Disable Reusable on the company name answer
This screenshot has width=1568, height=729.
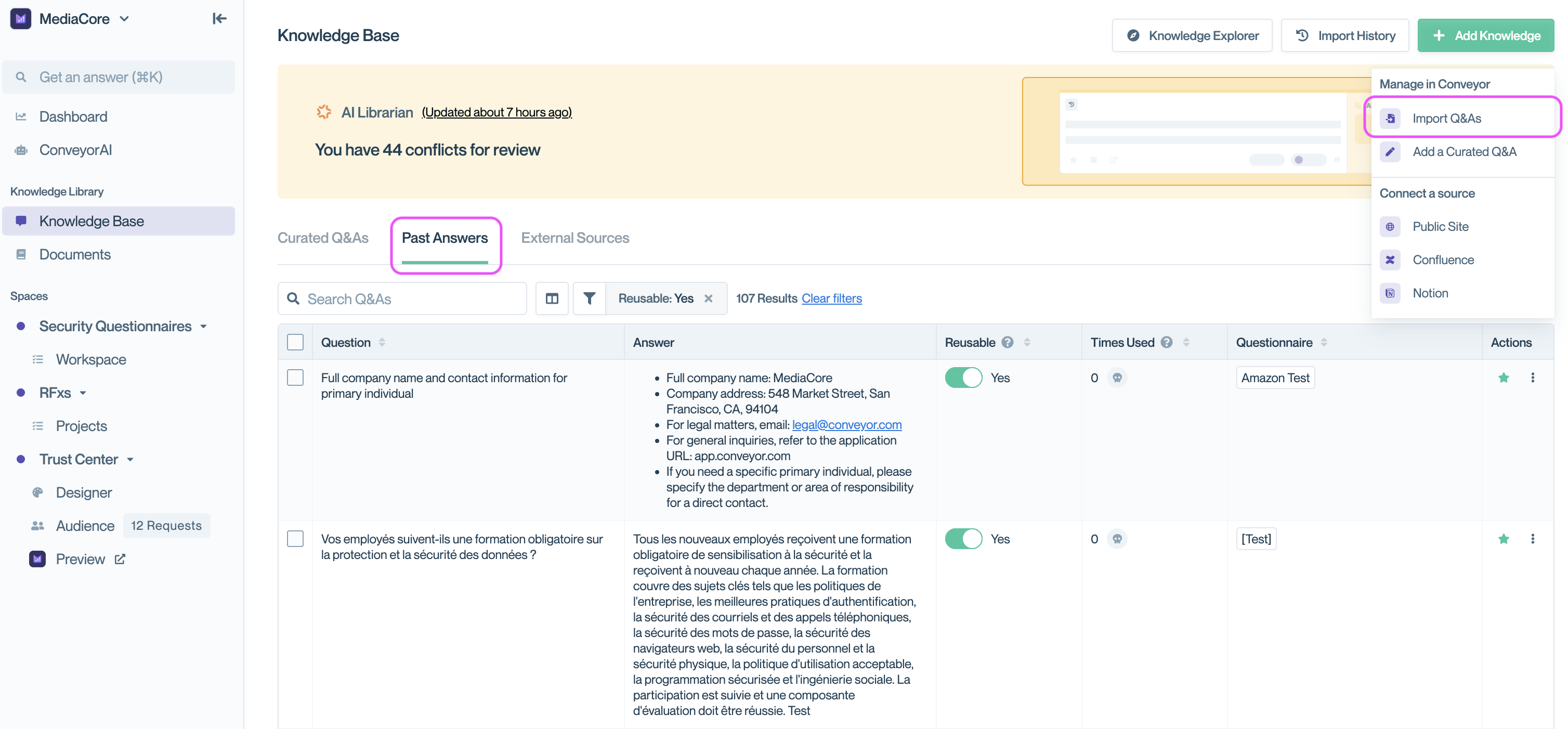click(963, 377)
